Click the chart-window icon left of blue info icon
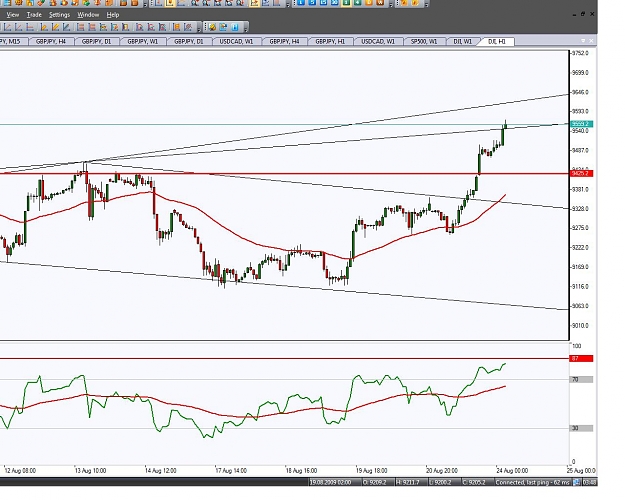 (223, 27)
